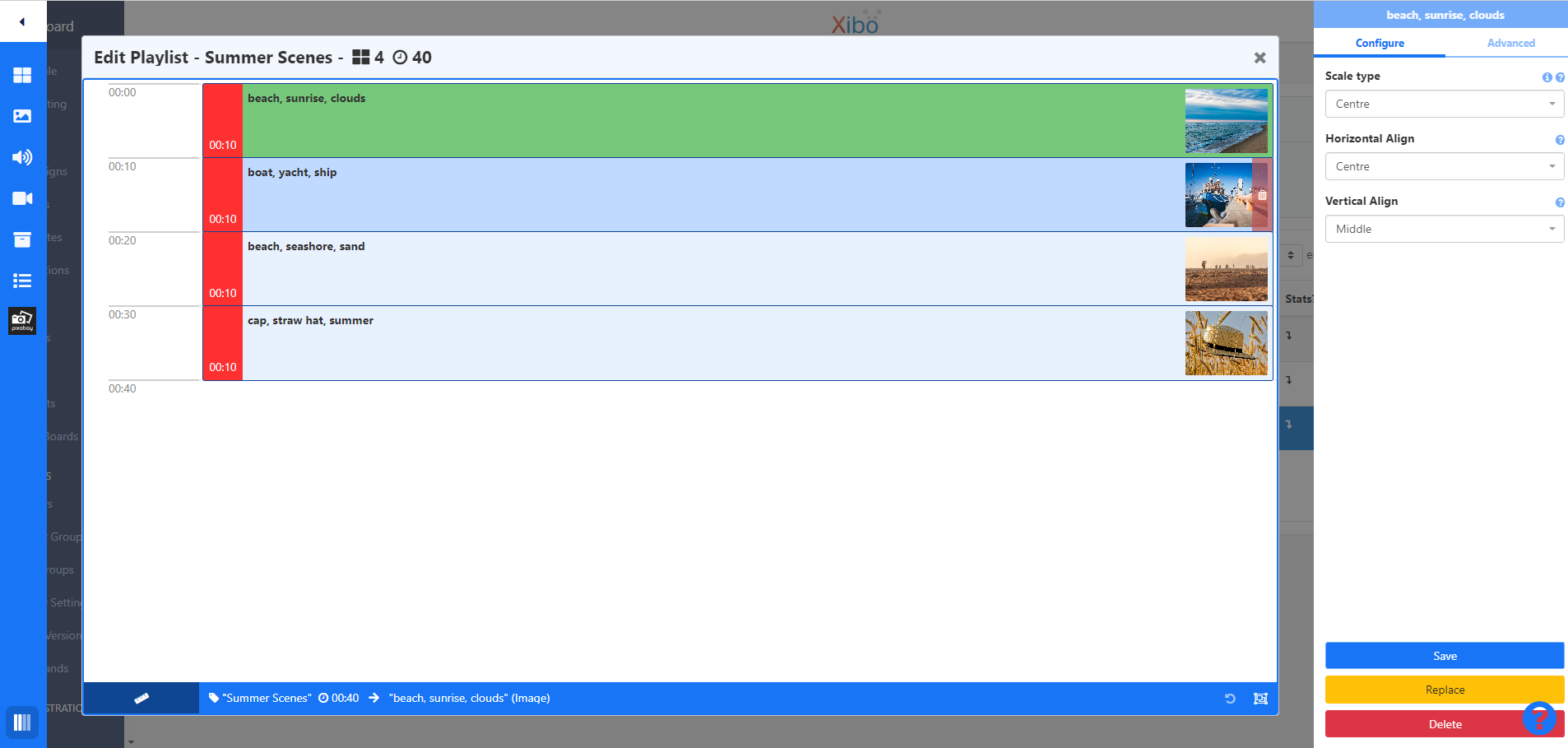Viewport: 1568px width, 748px height.
Task: Open the widgets grid icon in sidebar
Action: (x=22, y=75)
